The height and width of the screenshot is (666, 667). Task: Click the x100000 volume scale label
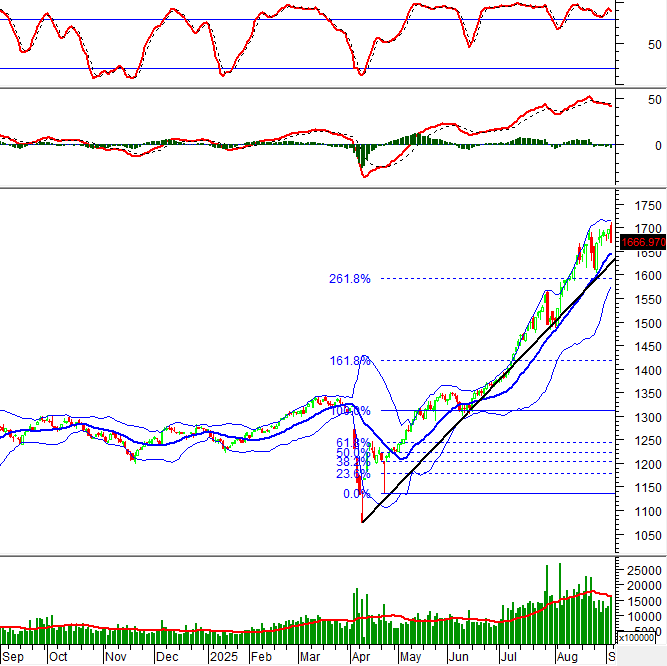642,637
